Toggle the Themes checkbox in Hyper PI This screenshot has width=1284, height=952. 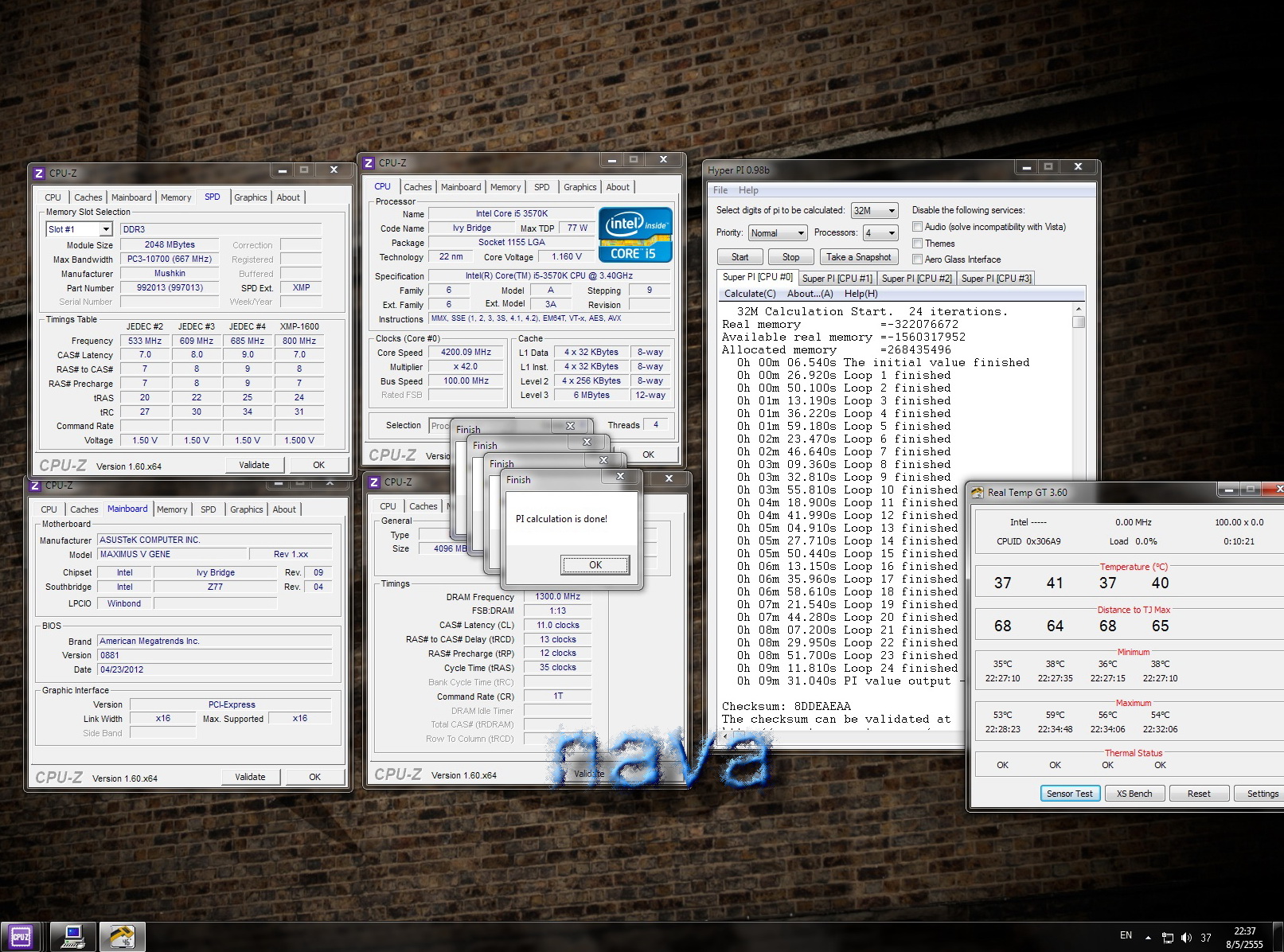[918, 244]
